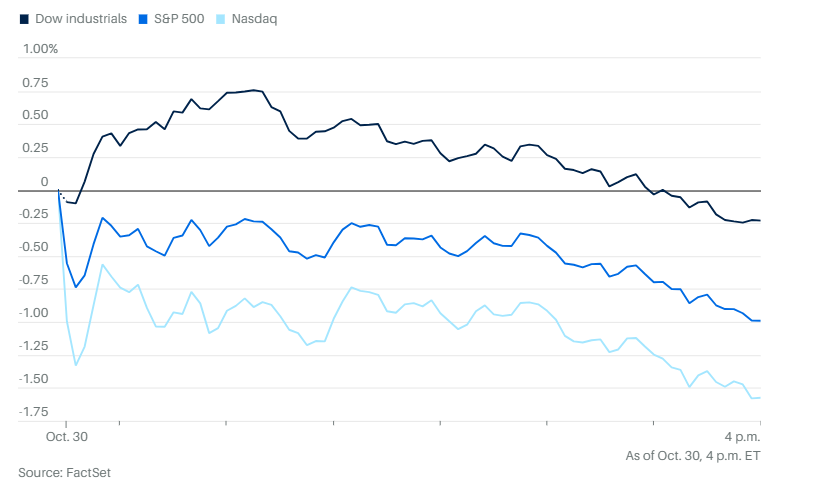Click the Dow industrials dark navy legend swatch
Screen dimensions: 815x497
24,19
